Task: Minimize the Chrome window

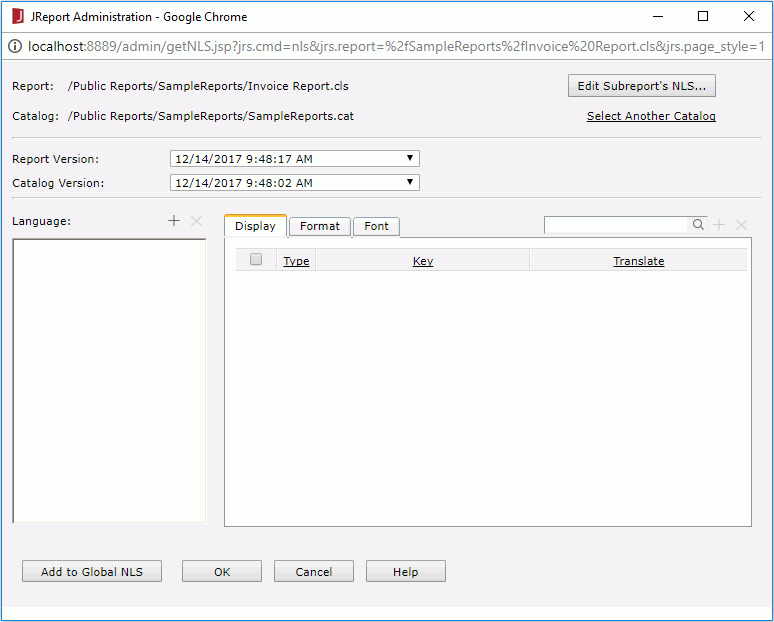Action: (x=658, y=16)
